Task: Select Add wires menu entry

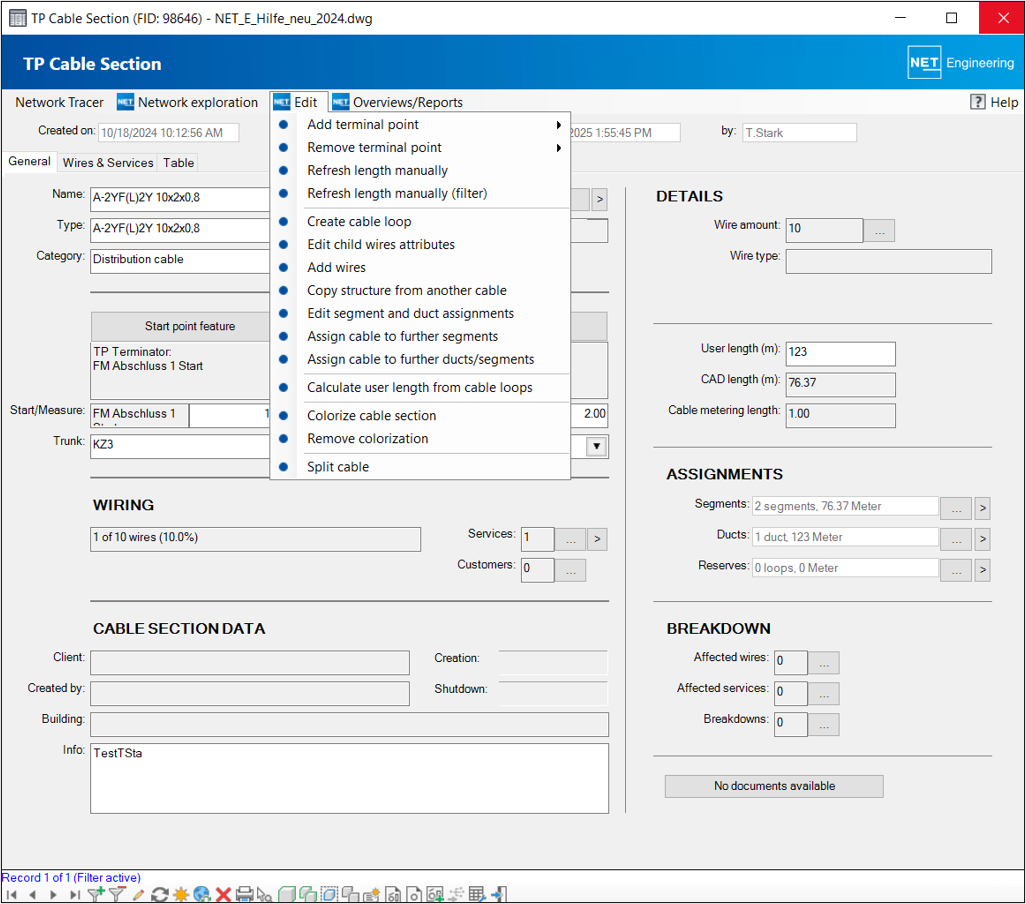Action: (420, 267)
